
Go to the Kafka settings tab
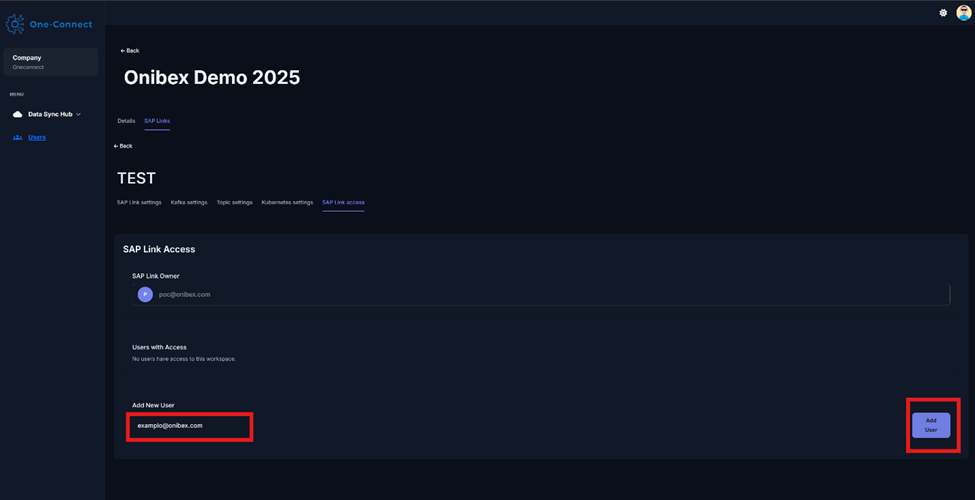[x=189, y=202]
